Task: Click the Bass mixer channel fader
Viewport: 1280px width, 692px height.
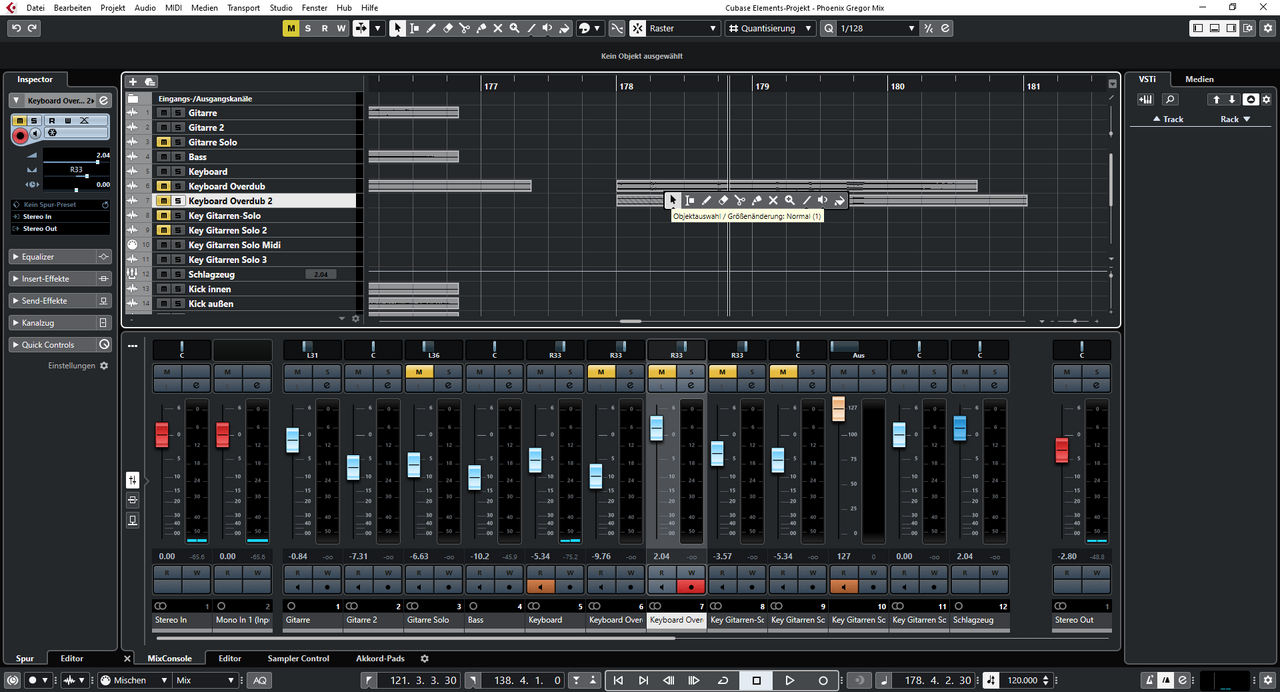Action: click(475, 478)
